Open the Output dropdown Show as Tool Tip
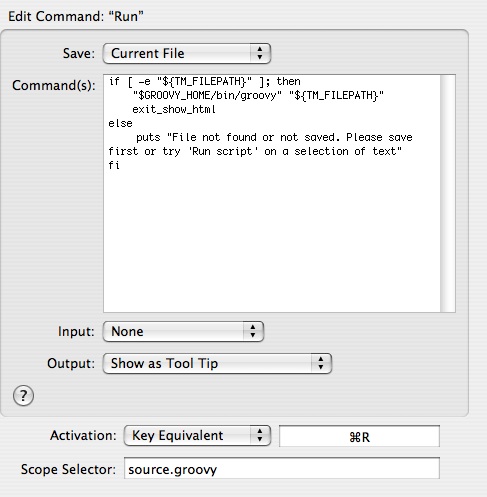The height and width of the screenshot is (497, 487). (217, 363)
